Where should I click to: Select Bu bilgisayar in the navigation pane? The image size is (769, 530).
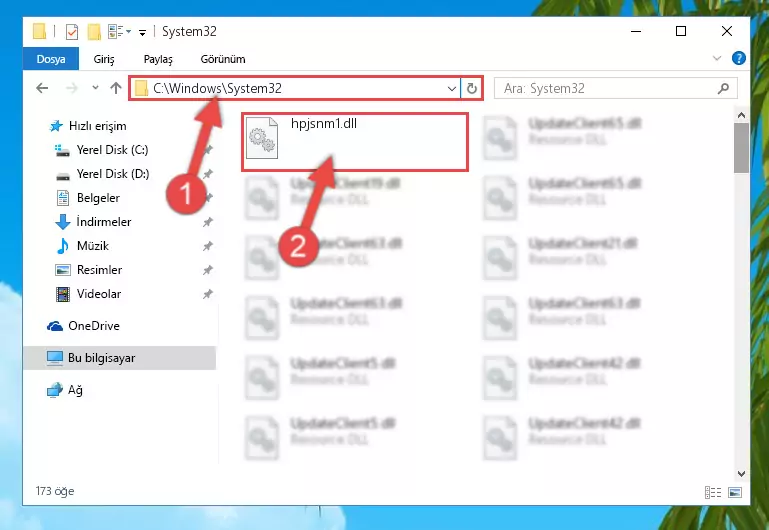(119, 358)
